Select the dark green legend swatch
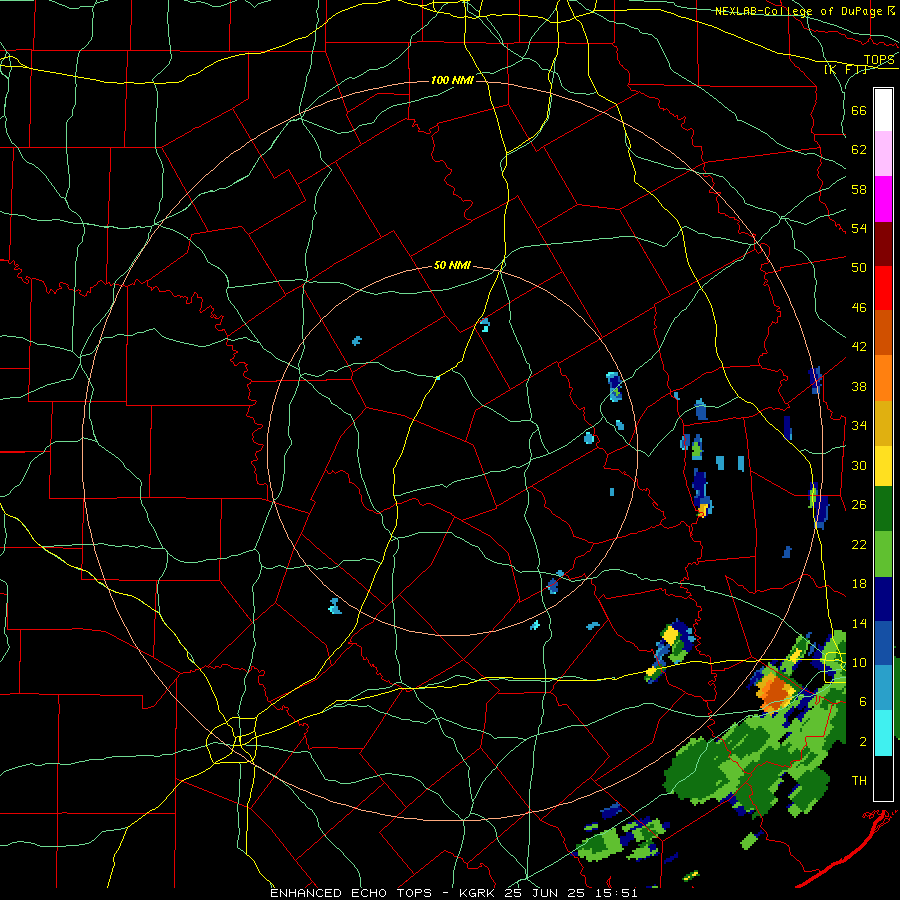This screenshot has height=900, width=900. pos(883,509)
